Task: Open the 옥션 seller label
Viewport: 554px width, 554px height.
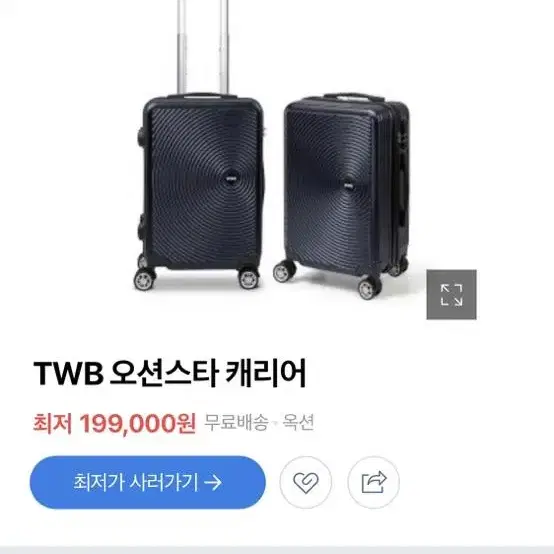Action: (298, 423)
